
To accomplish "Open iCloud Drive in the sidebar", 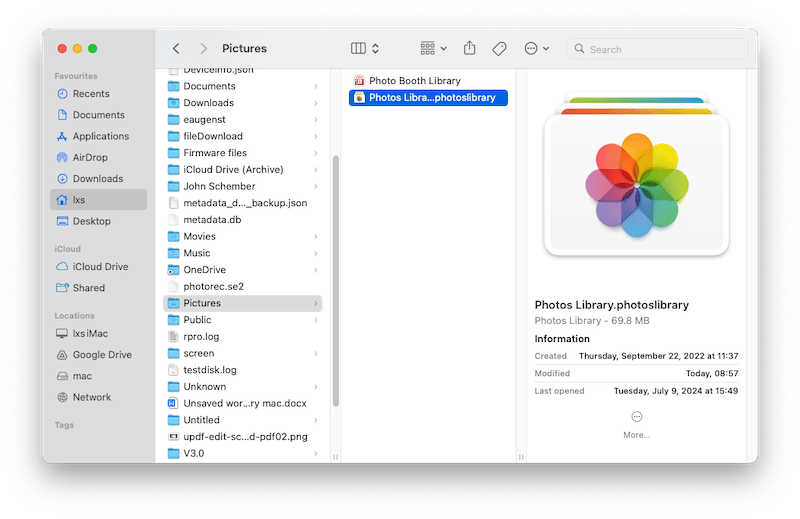I will [x=100, y=267].
